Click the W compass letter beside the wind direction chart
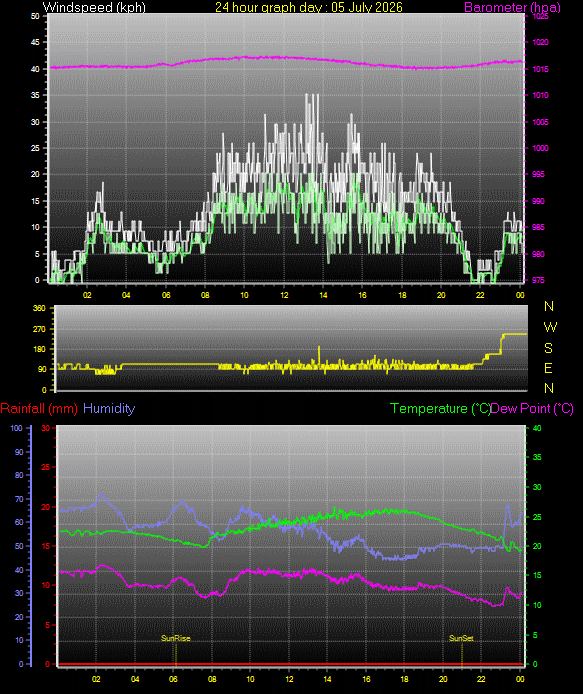583x694 pixels. (x=550, y=327)
